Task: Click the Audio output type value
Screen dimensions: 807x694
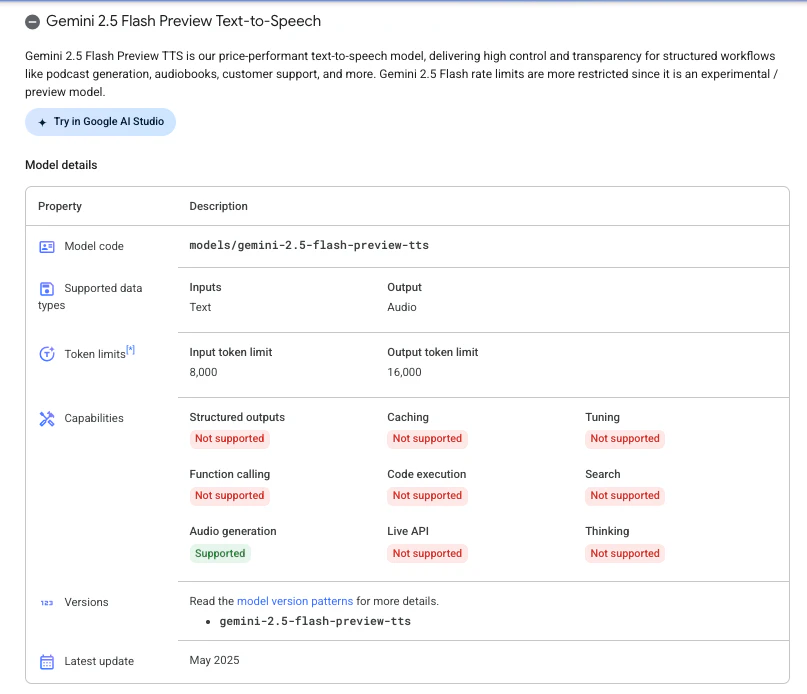Action: (x=402, y=307)
